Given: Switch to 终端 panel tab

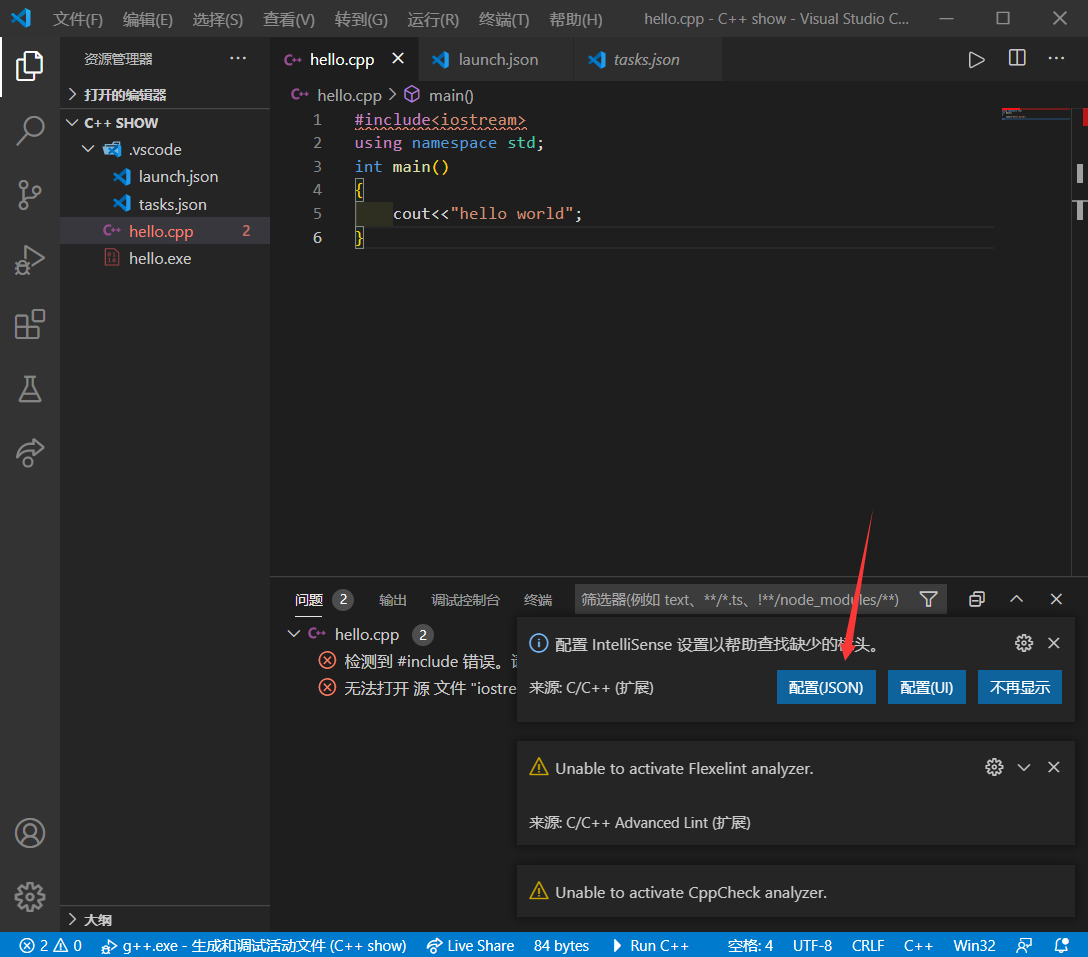Looking at the screenshot, I should tap(538, 600).
